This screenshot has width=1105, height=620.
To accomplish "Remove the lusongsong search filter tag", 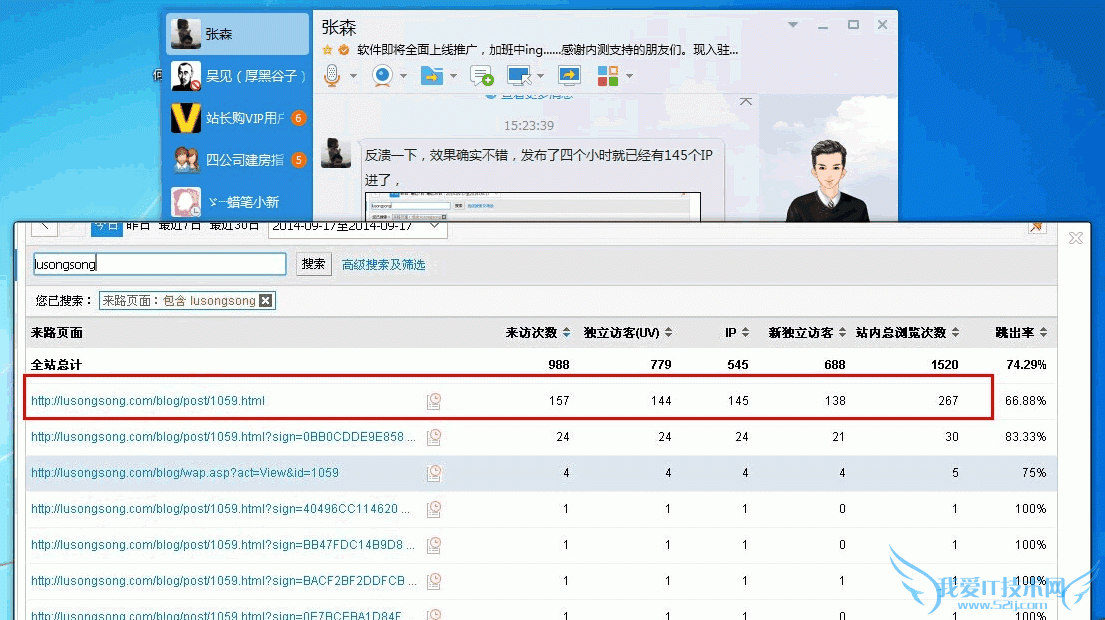I will [265, 301].
